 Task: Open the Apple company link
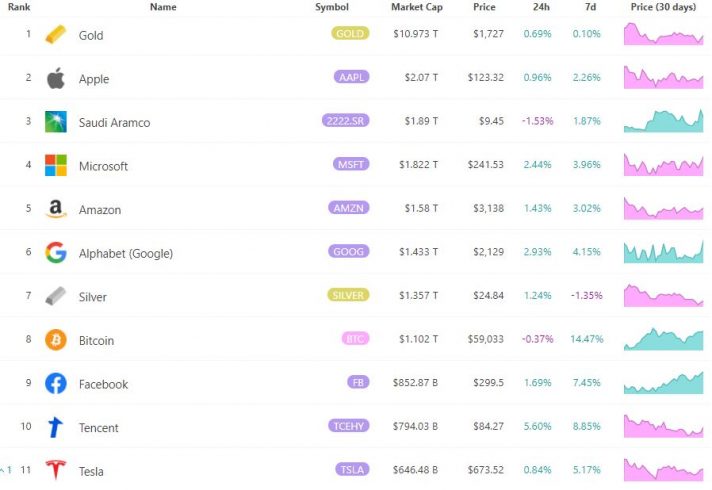click(94, 79)
